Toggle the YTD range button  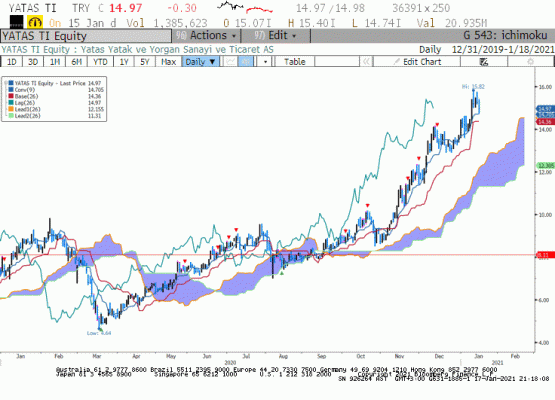tap(100, 62)
